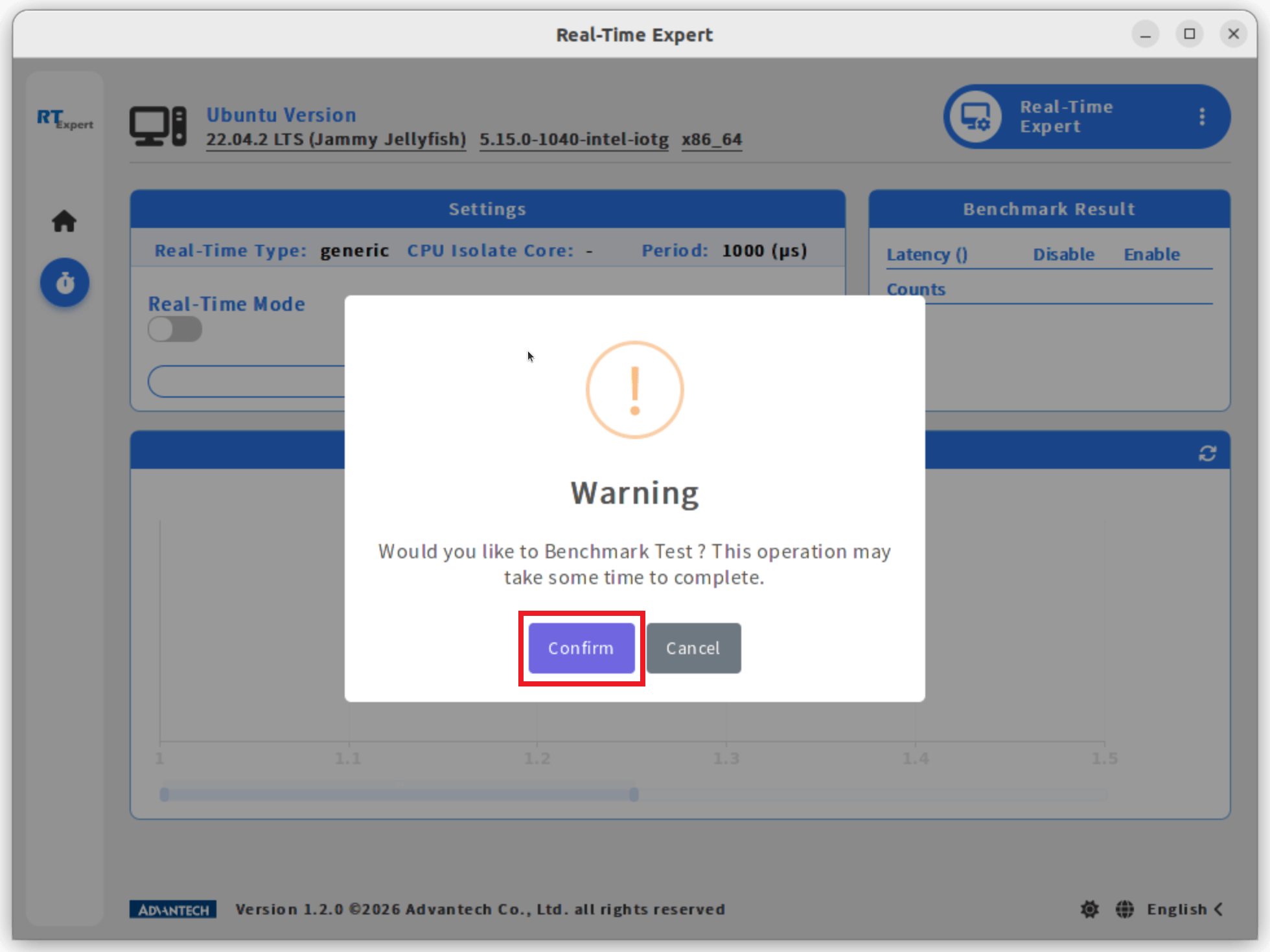Click the middle chart range slider handle
Image resolution: width=1270 pixels, height=952 pixels.
[x=634, y=795]
